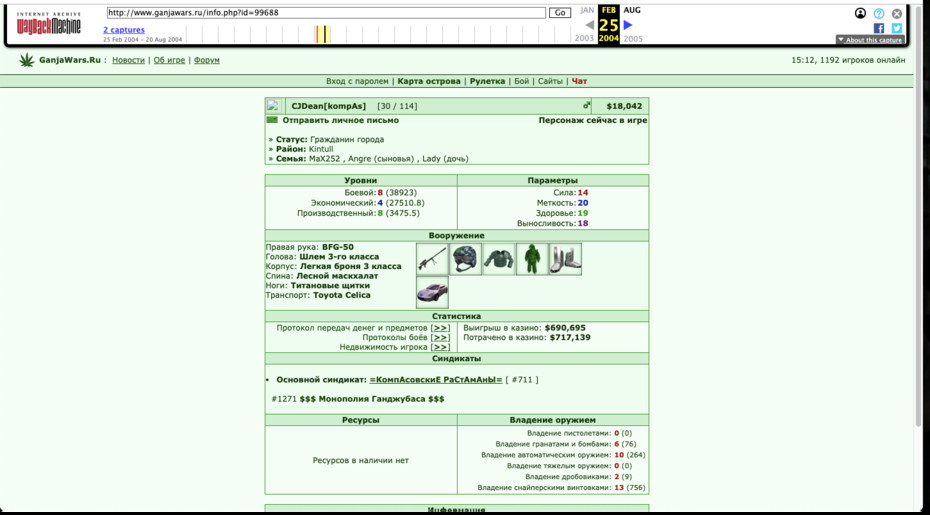Click Ресурсов в наличии нет text

tap(361, 460)
